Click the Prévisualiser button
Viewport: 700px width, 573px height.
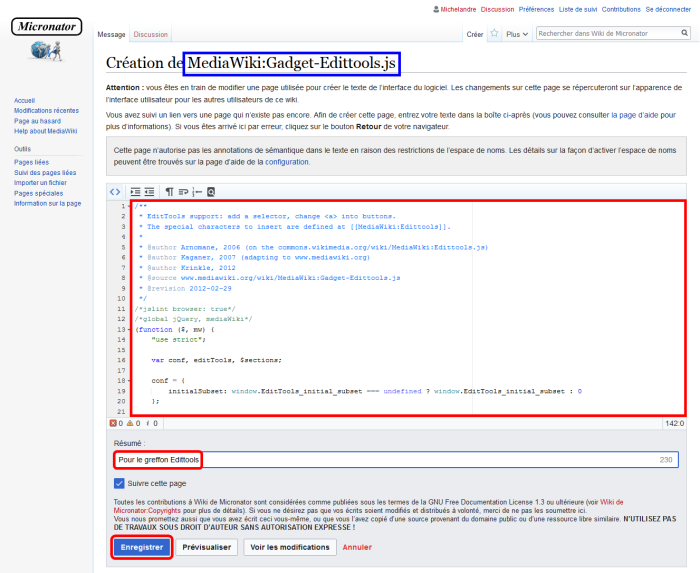tap(207, 547)
